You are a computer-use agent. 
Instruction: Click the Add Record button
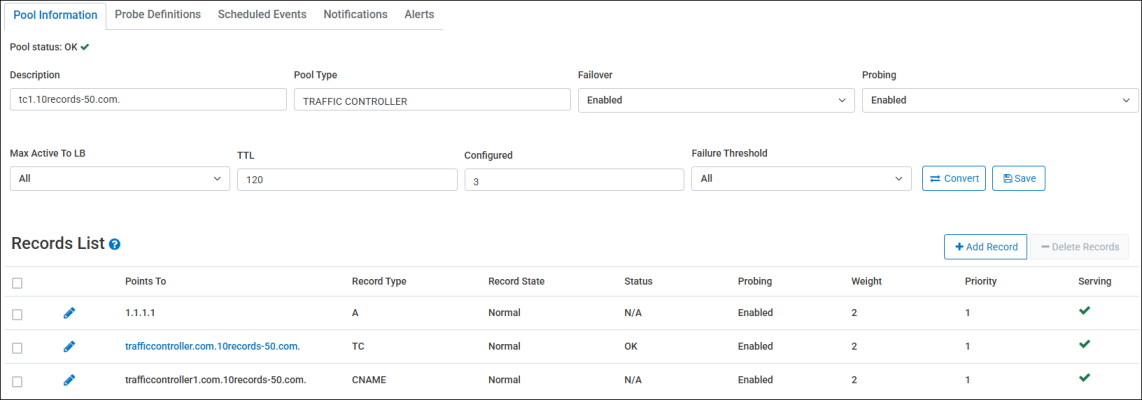click(x=985, y=247)
